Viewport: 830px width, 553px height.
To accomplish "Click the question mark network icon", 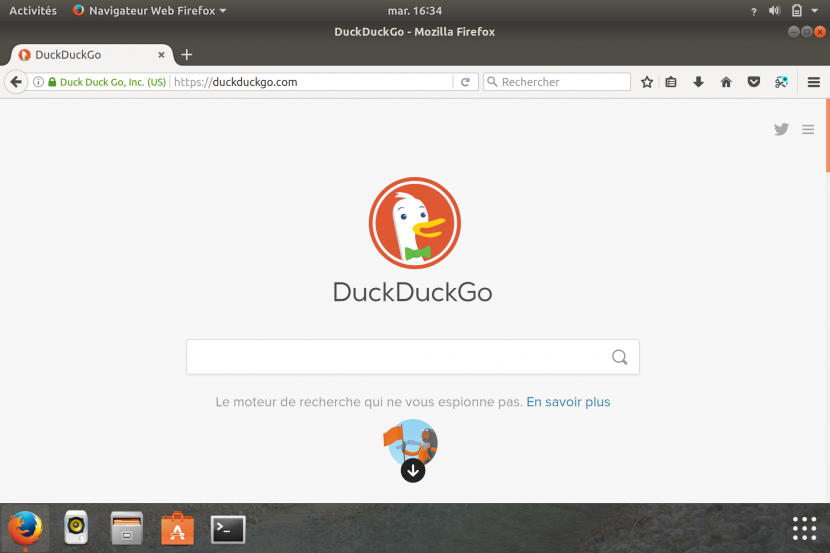I will [x=754, y=11].
